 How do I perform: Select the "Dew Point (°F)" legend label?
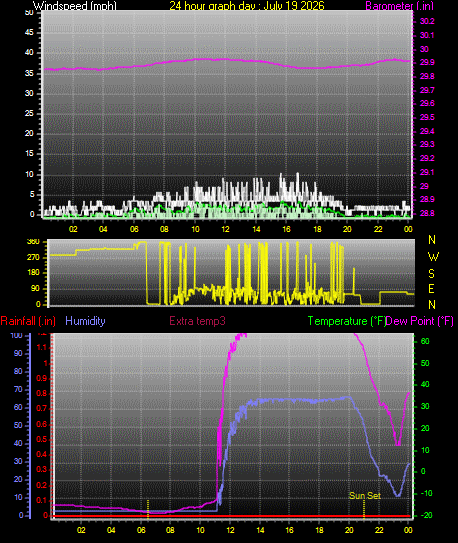420,321
